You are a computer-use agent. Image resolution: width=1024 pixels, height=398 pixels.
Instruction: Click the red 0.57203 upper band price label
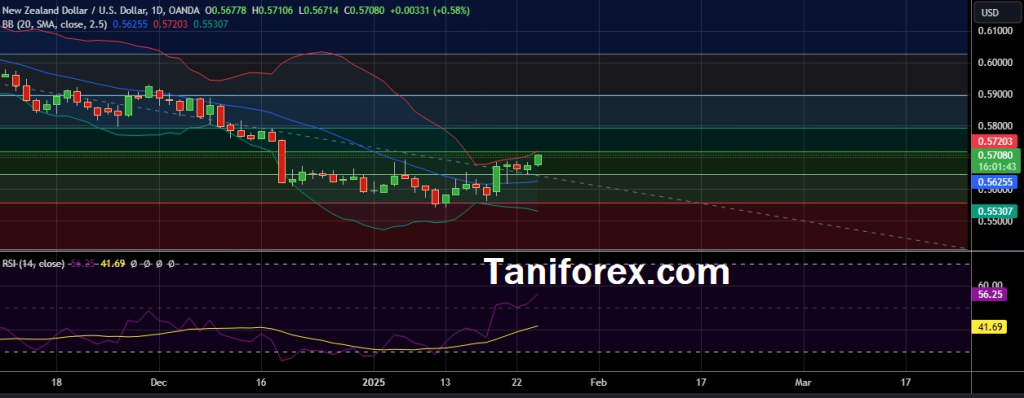pos(995,141)
